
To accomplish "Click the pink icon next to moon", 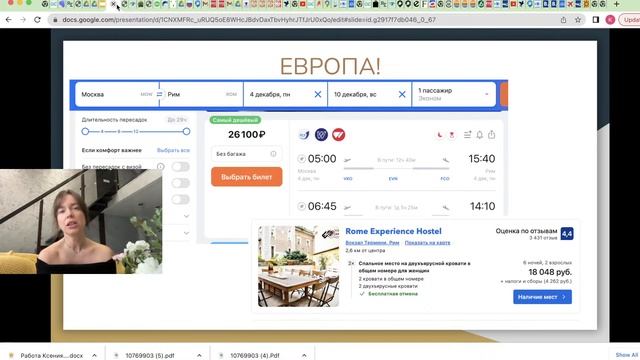I will [x=452, y=135].
